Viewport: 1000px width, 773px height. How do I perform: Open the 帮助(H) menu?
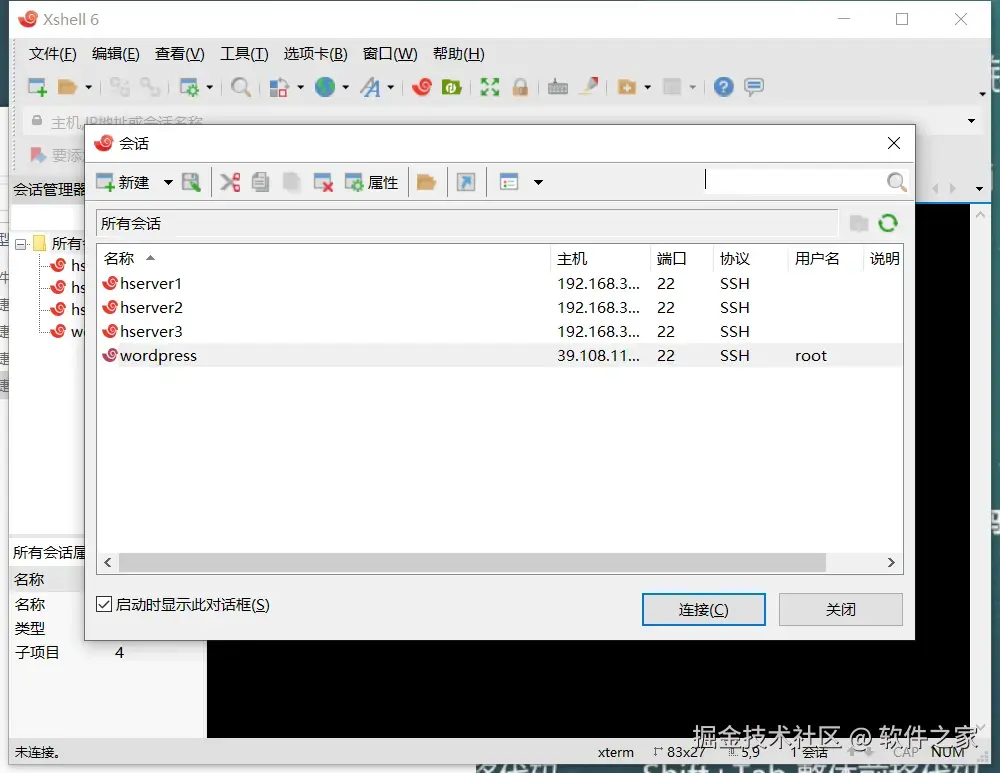coord(459,54)
